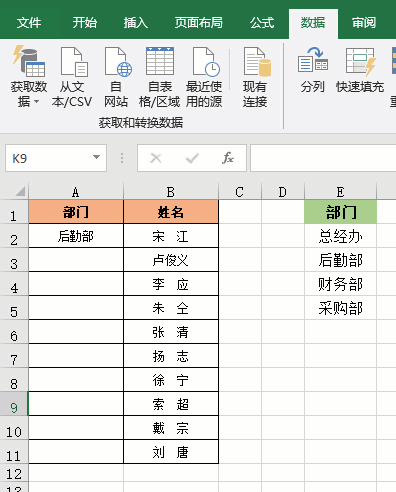This screenshot has height=492, width=396.
Task: Switch to the 公式 tab
Action: (262, 23)
